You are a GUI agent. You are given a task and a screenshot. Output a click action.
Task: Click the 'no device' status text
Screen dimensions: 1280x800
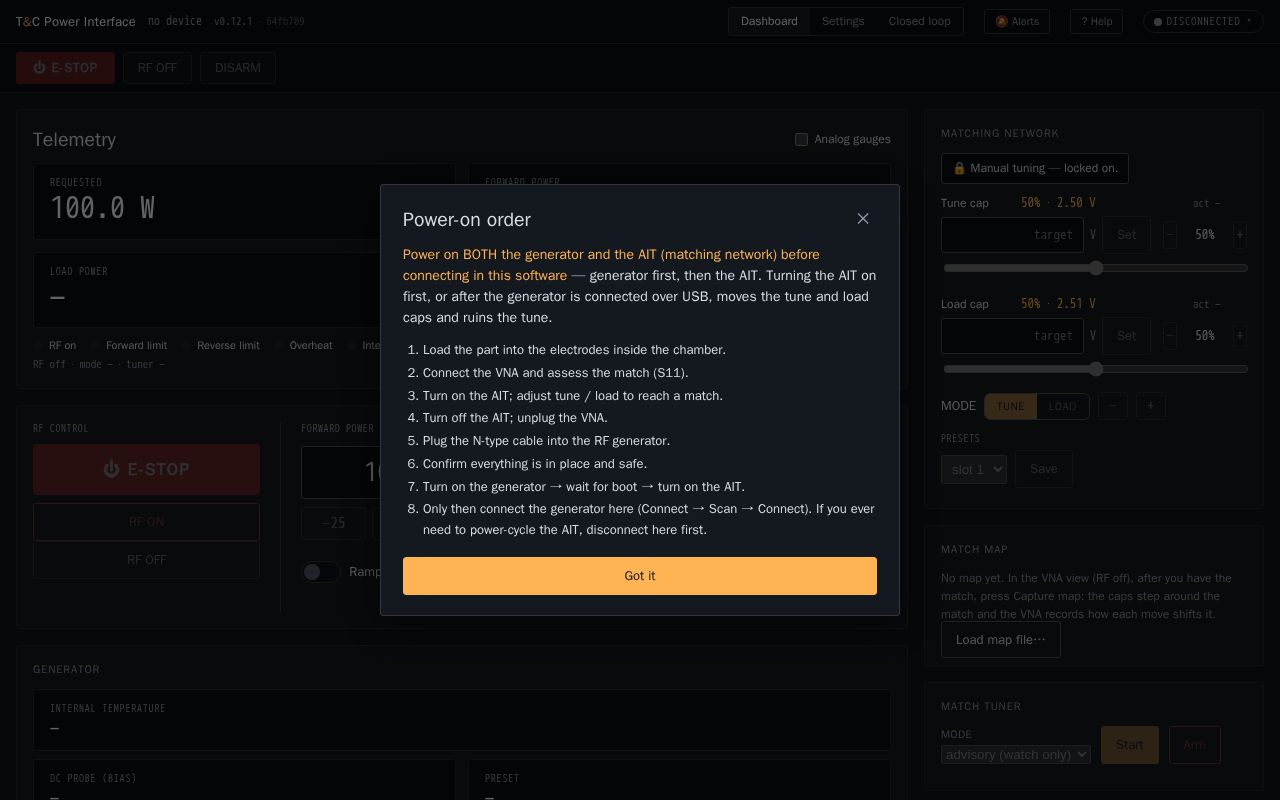pos(174,21)
